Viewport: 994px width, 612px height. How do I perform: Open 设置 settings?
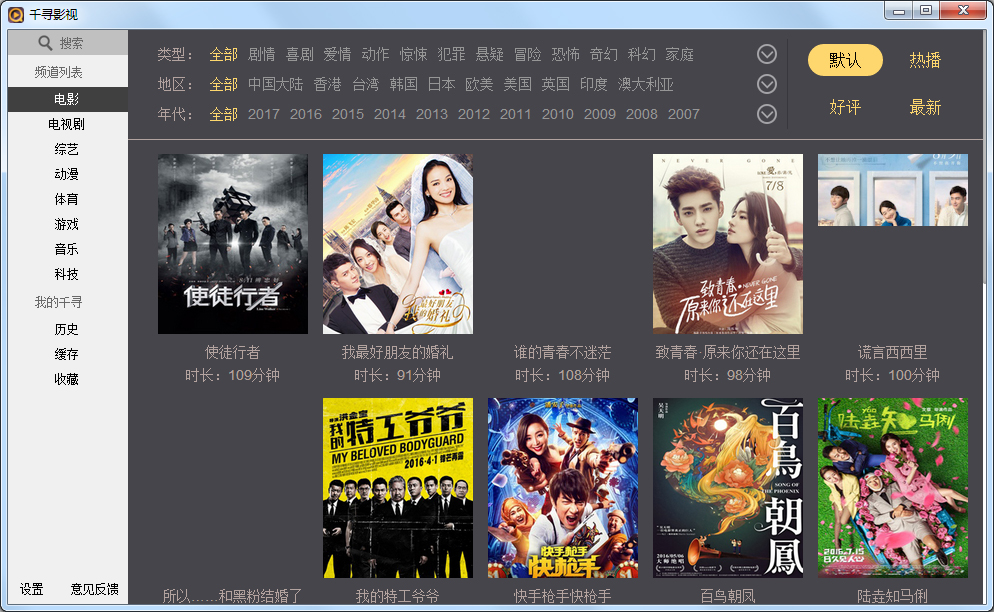coord(32,589)
